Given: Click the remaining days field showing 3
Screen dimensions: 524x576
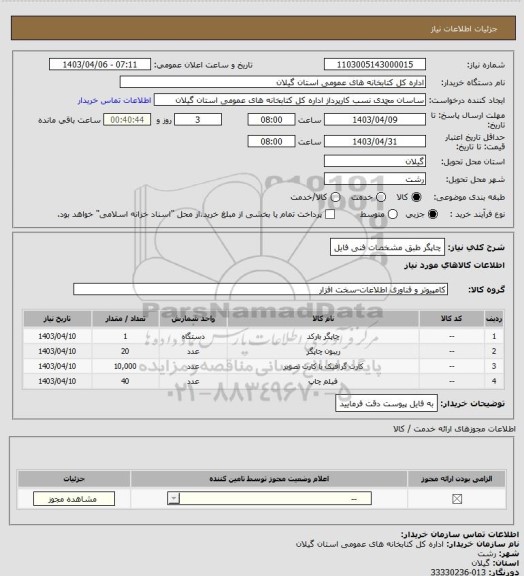Looking at the screenshot, I should click(x=198, y=120).
